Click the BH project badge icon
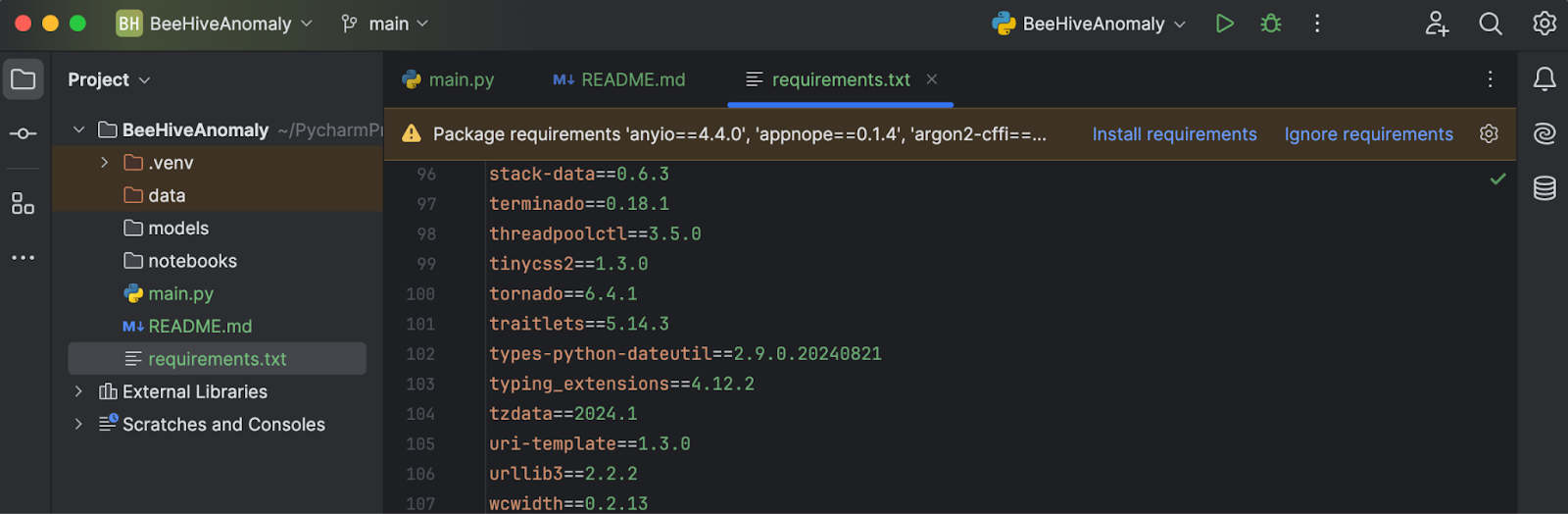This screenshot has width=1568, height=514. [x=129, y=24]
